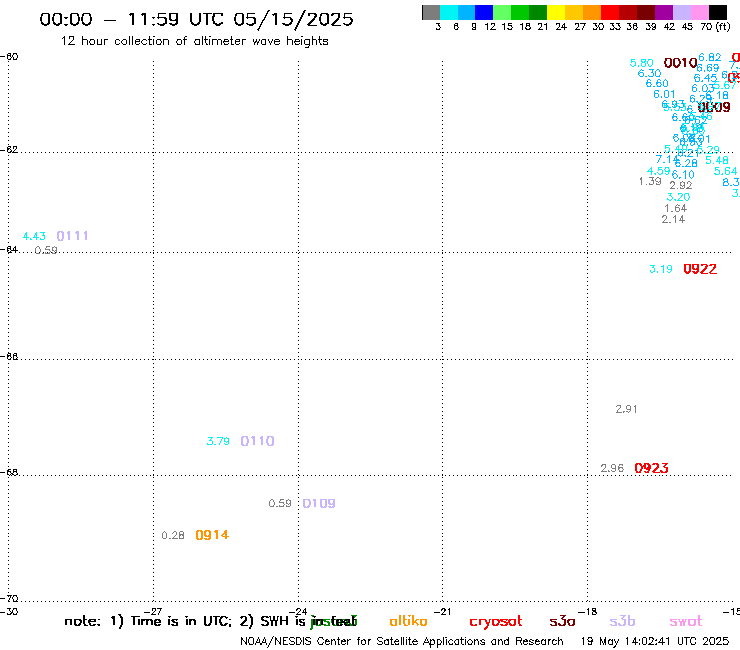This screenshot has width=740, height=650.
Task: Select the s3b time label '0111'
Action: pos(72,236)
